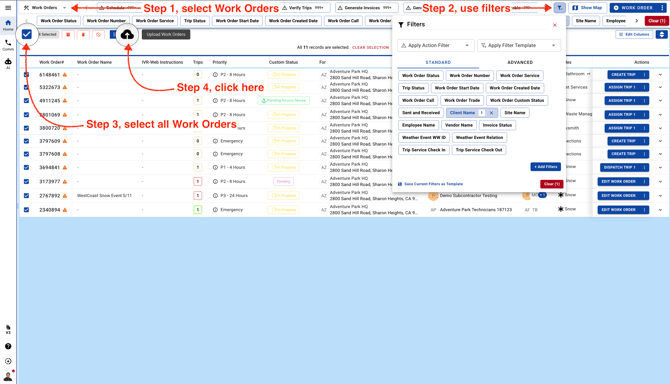Open the user profile icon in sidebar
This screenshot has height=384, width=670.
(8, 376)
